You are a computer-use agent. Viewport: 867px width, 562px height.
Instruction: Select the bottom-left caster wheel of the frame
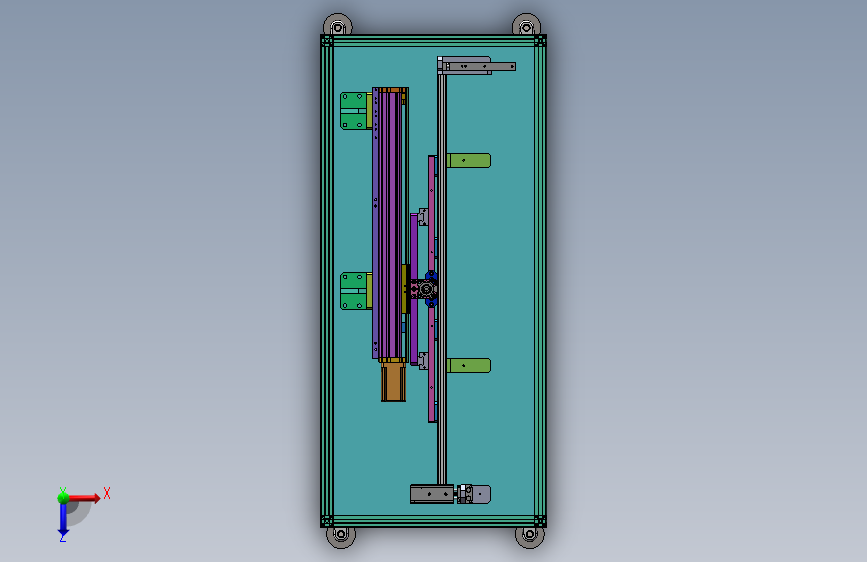341,537
